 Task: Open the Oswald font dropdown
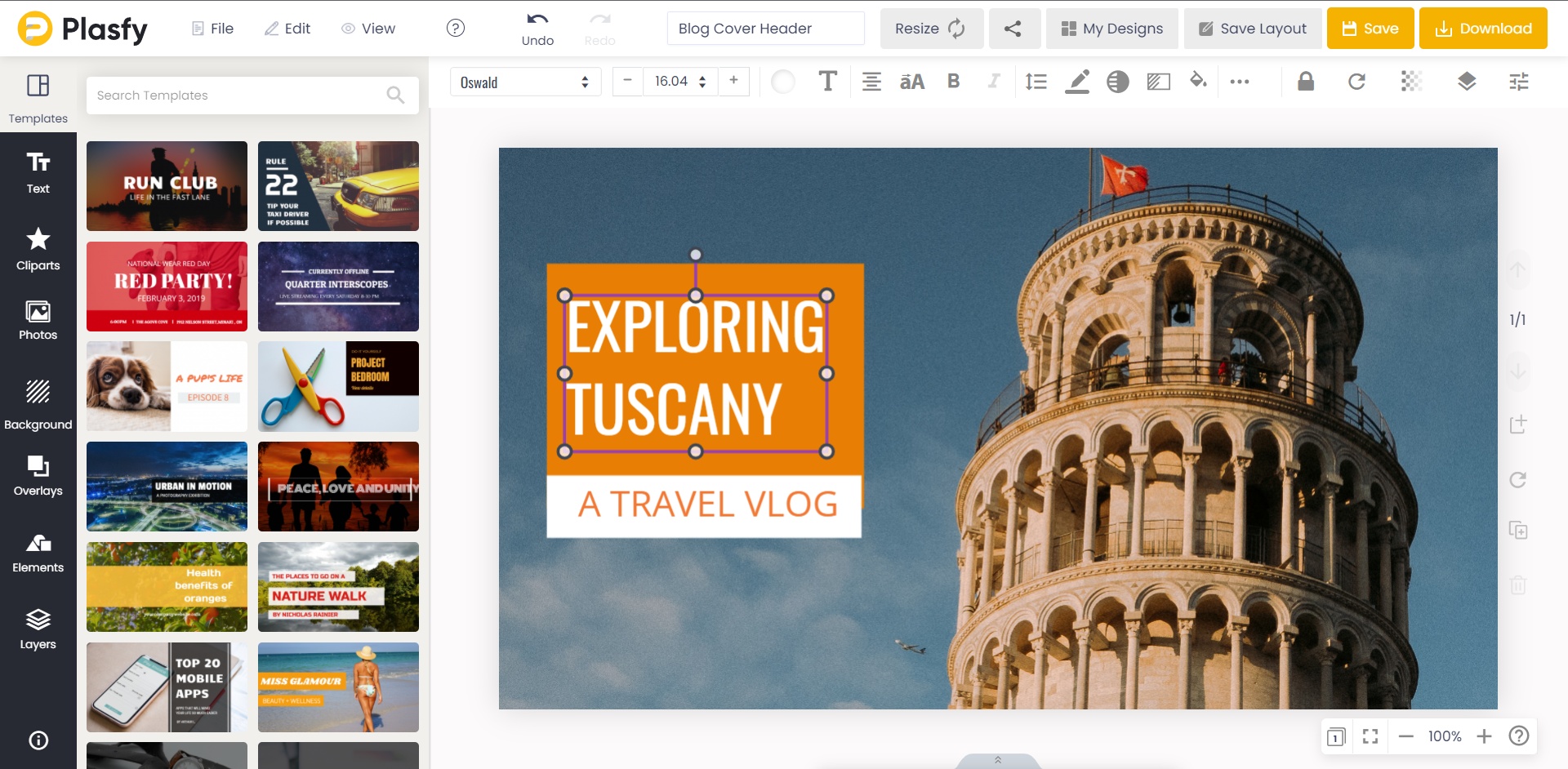524,82
